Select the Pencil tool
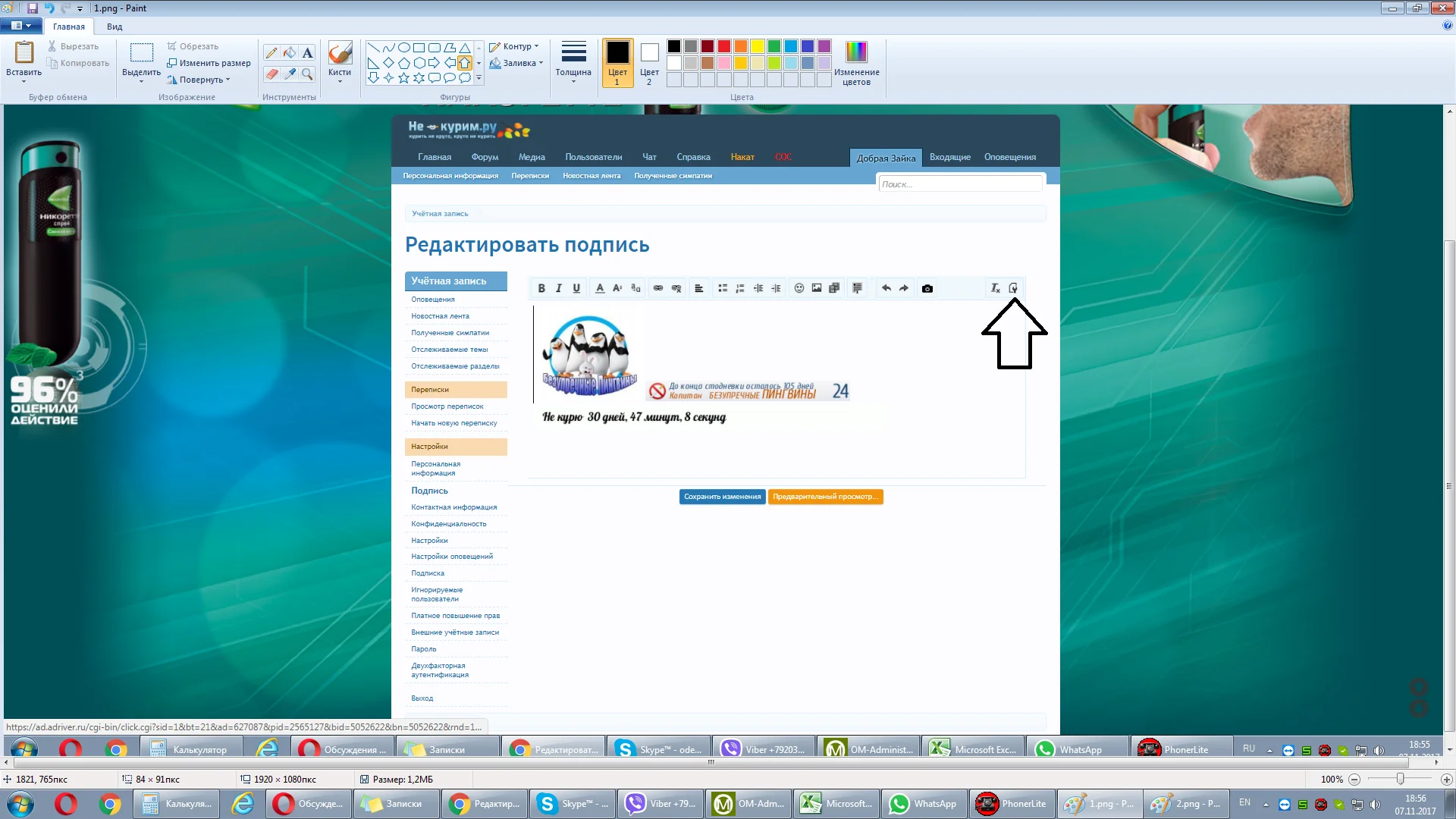Viewport: 1456px width, 819px height. coord(271,52)
